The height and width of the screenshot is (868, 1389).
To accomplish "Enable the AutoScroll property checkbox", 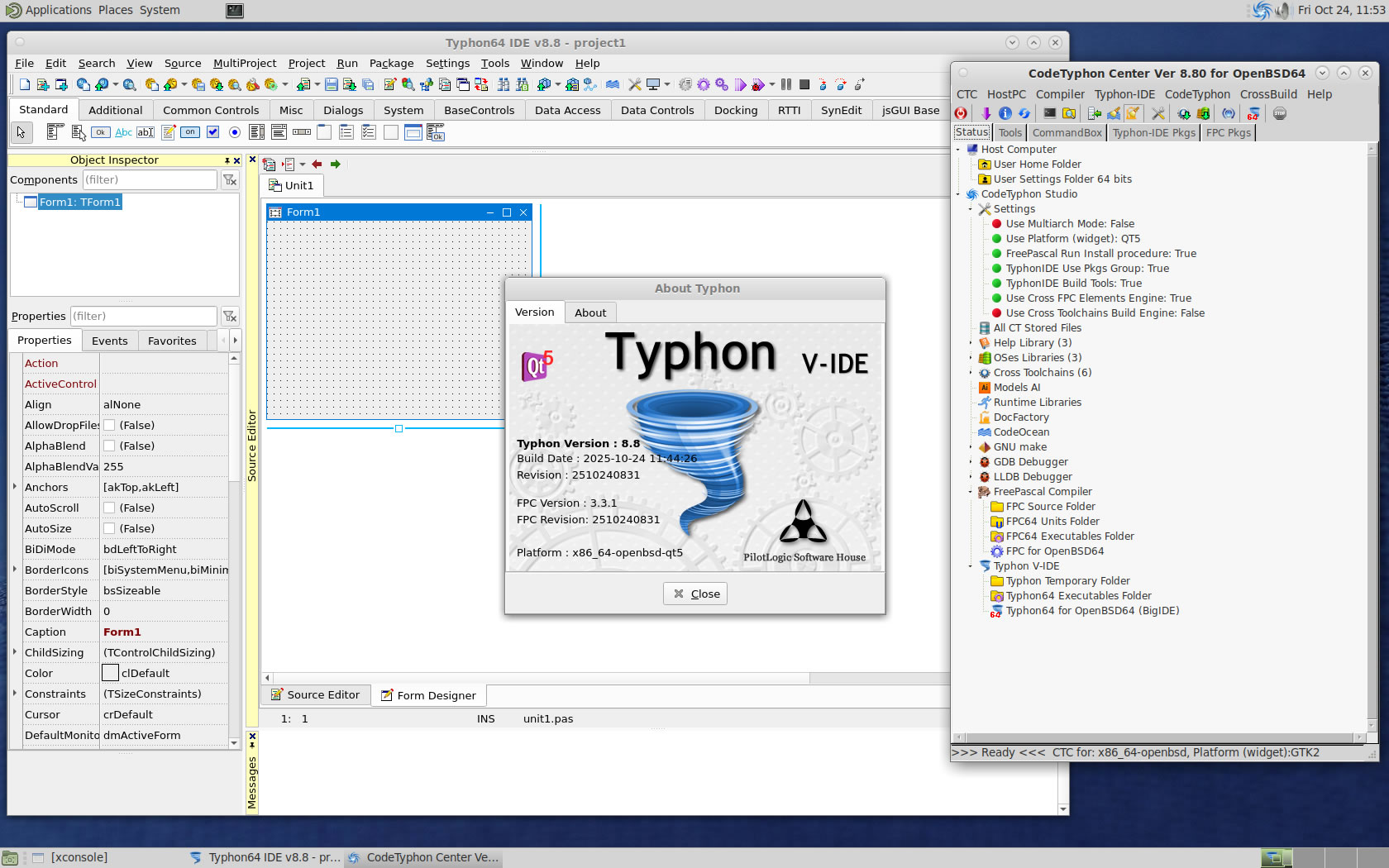I will tap(109, 508).
